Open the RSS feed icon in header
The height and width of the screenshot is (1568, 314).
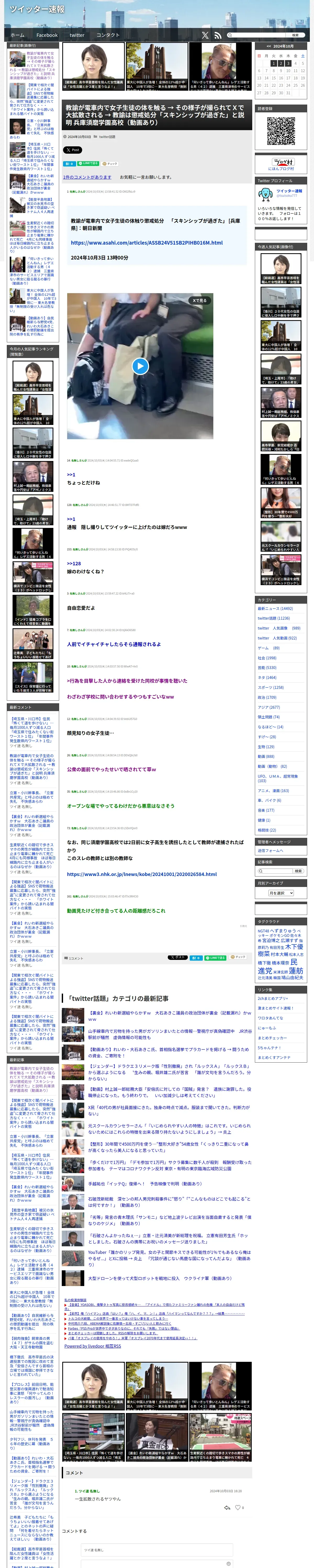(x=218, y=35)
